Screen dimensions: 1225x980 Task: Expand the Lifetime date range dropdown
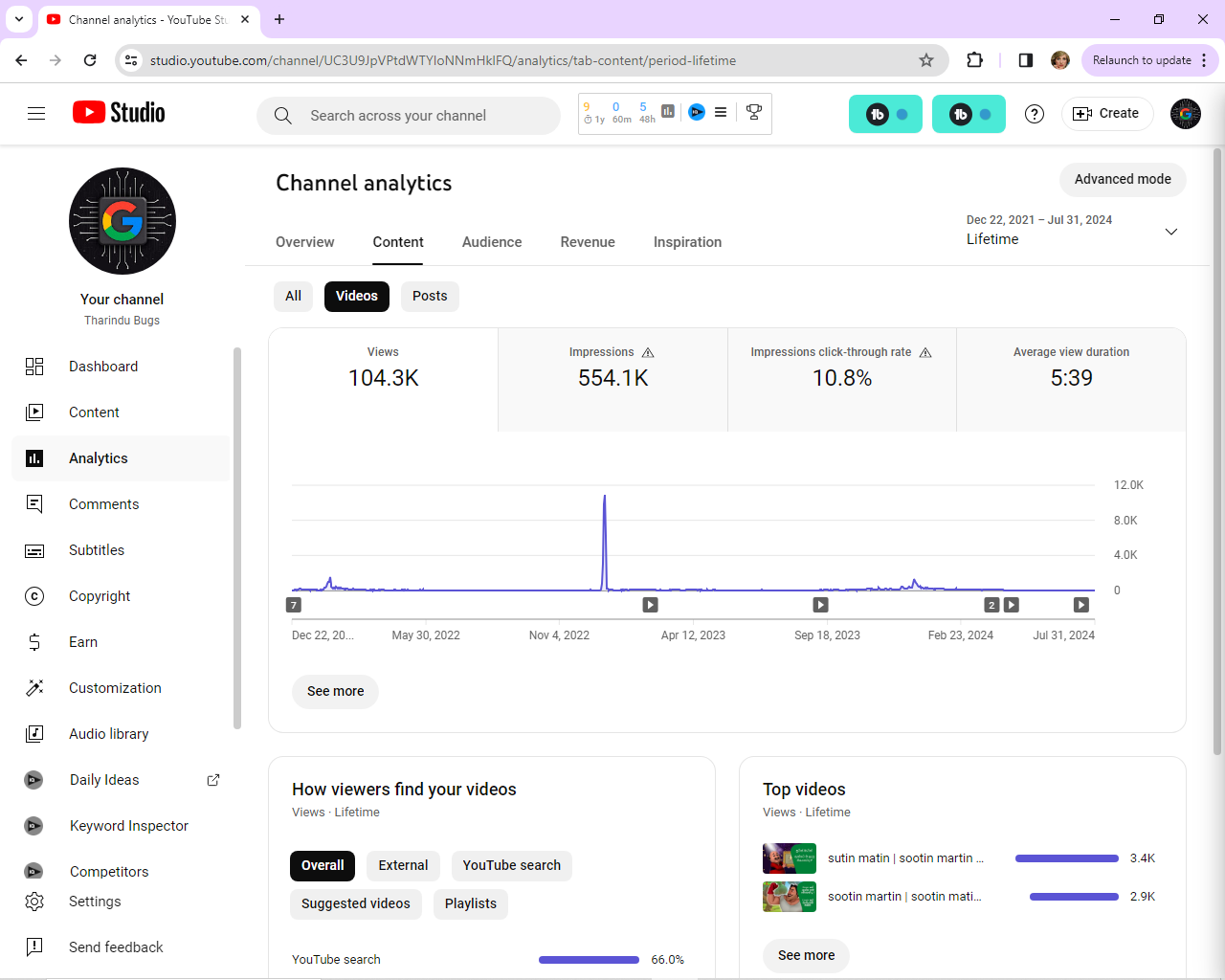click(x=1170, y=232)
